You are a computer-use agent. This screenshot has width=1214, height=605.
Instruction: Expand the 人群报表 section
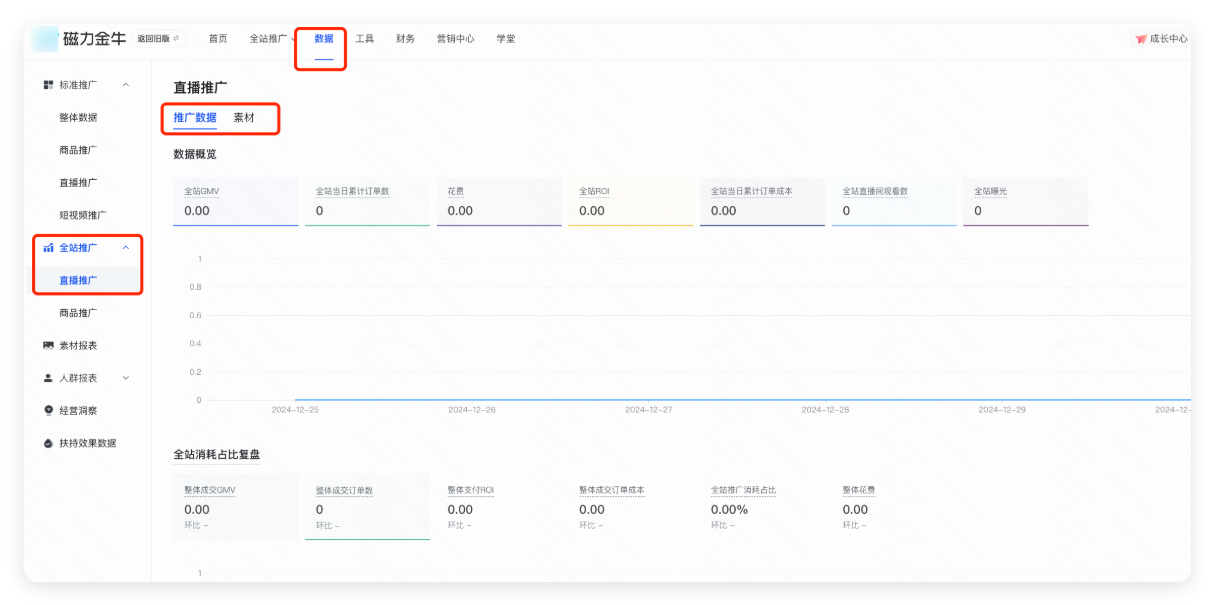click(x=126, y=378)
